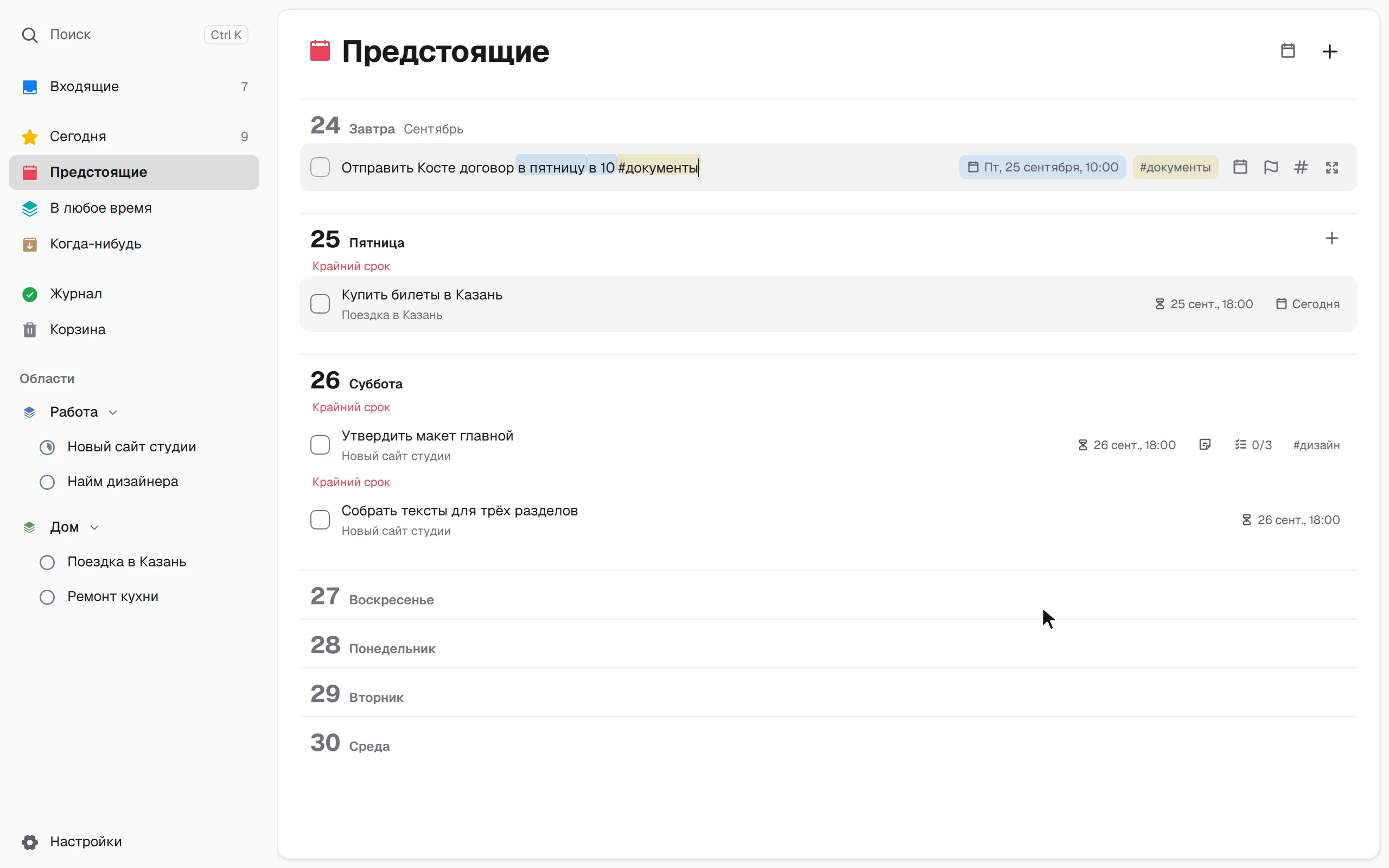Set date with calendar icon in editing row

coord(1240,167)
